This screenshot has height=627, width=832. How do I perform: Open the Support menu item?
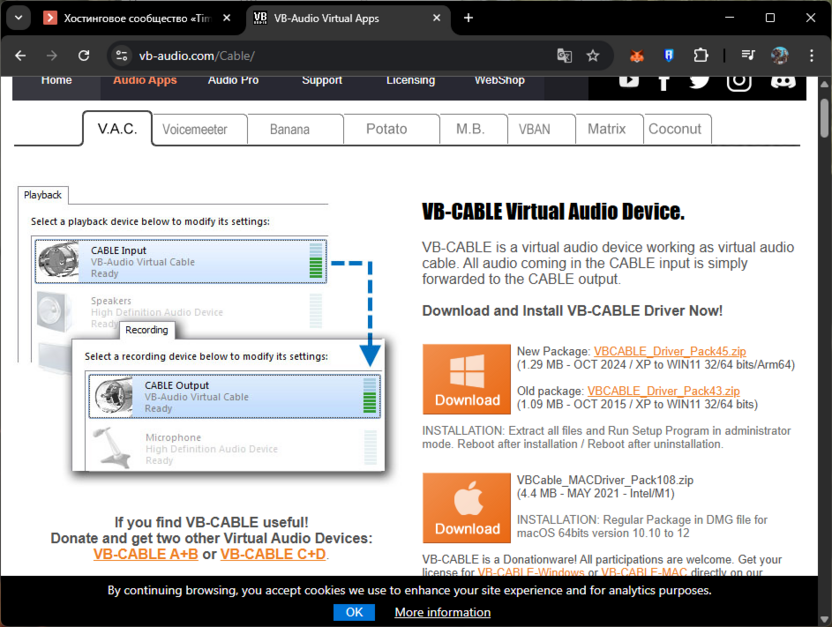(322, 81)
